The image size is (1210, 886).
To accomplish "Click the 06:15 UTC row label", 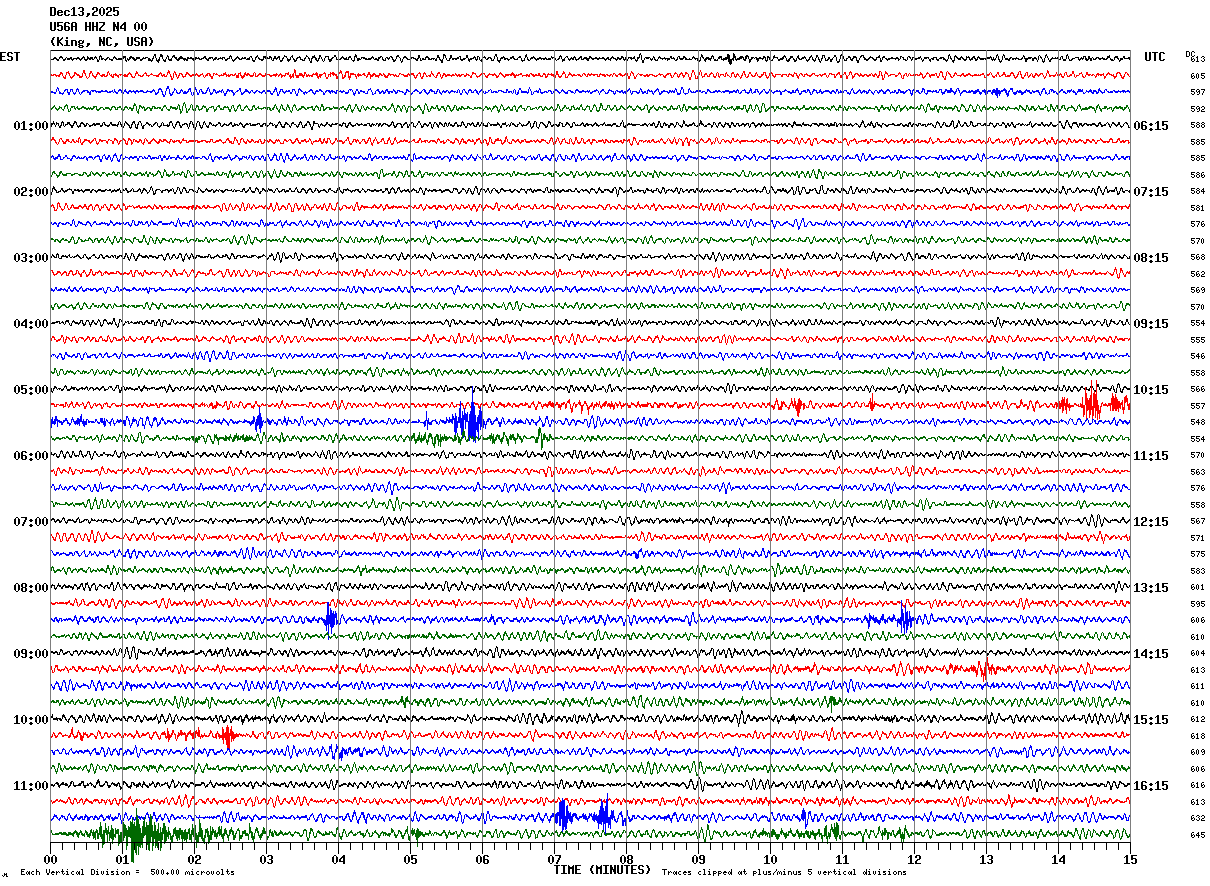I will coord(1151,126).
